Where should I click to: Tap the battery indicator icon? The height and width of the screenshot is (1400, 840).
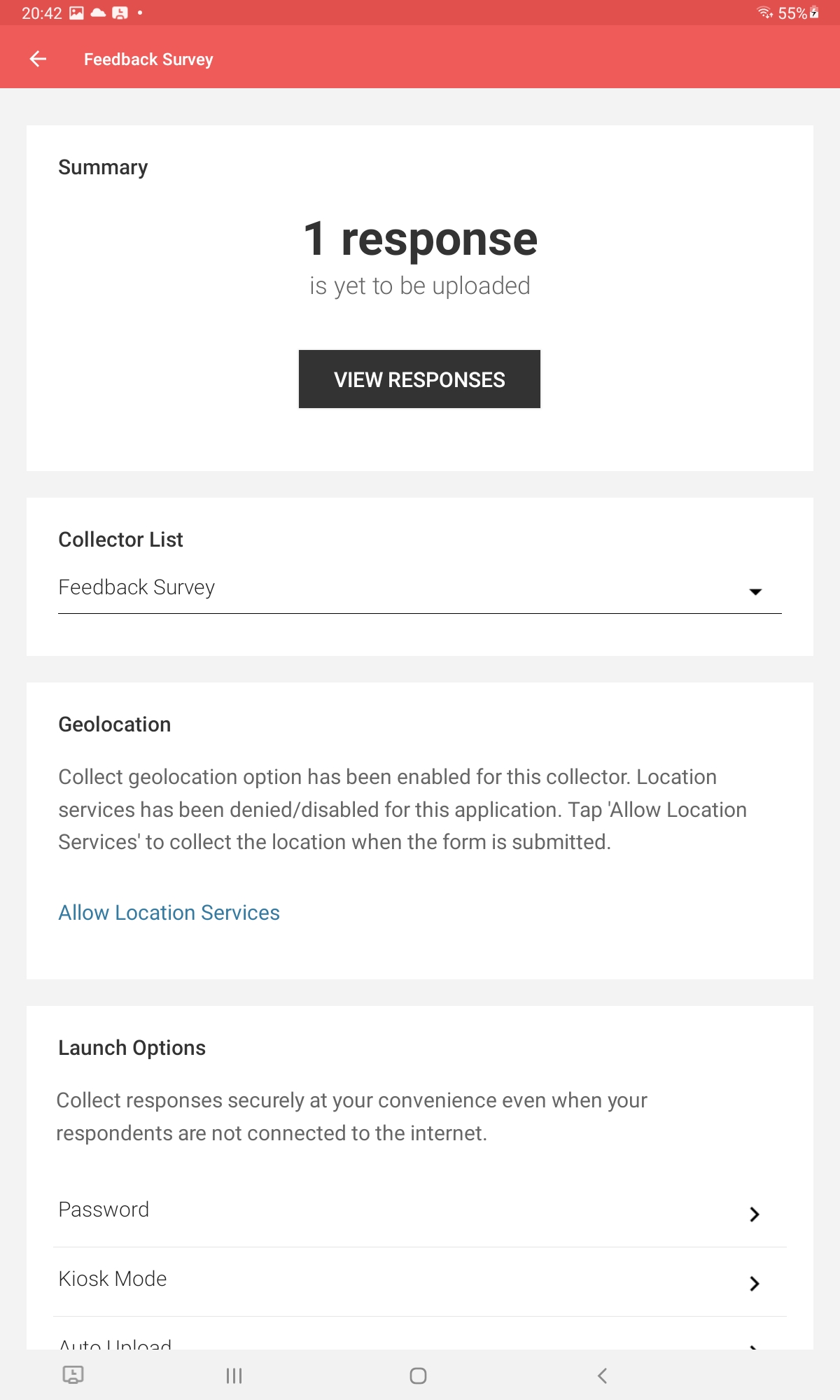tap(814, 13)
